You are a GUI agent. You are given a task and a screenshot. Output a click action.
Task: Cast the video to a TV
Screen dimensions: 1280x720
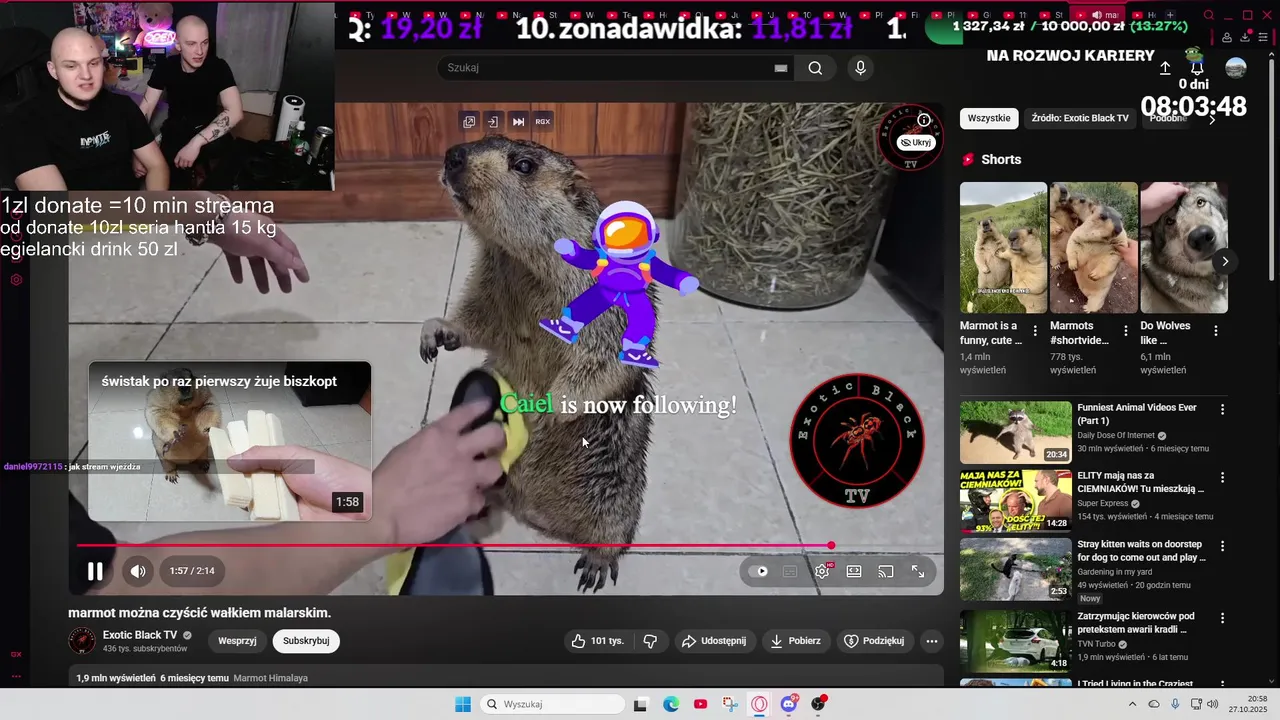pos(886,572)
